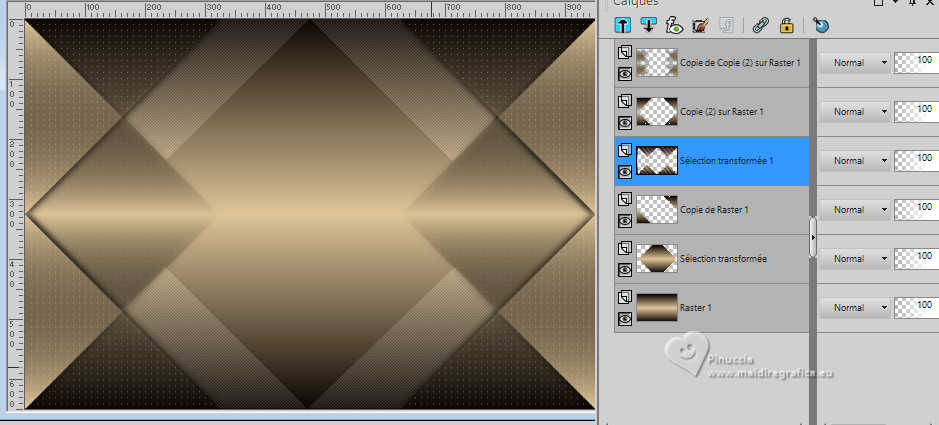
Task: Click thumbnail of Copie de Copie (2) sur Raster 1
Action: click(657, 62)
